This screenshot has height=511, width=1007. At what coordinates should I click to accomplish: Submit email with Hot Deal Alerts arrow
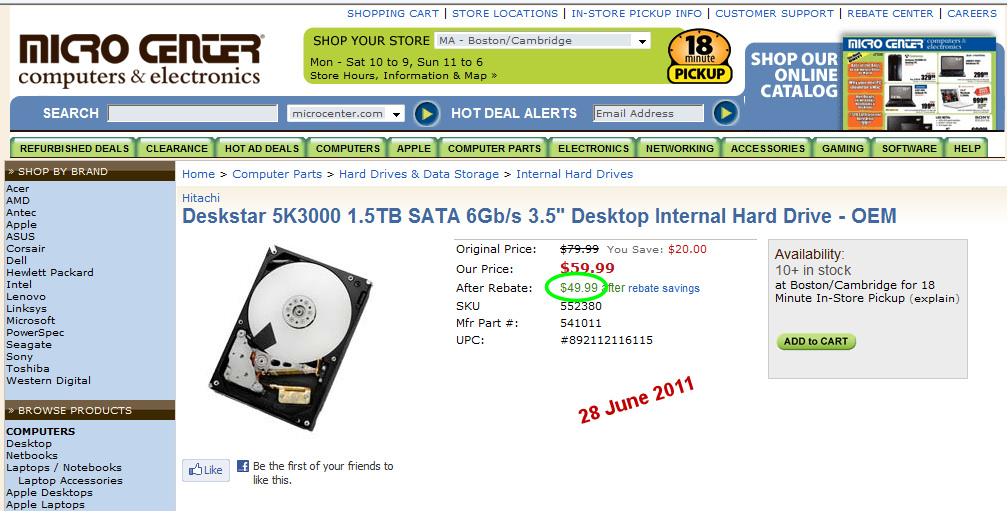(726, 113)
